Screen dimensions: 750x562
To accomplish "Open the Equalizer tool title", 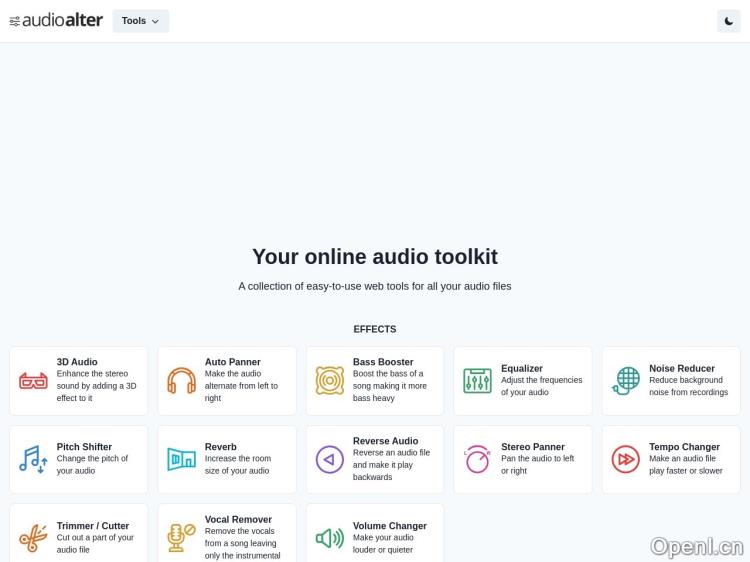I will point(522,368).
